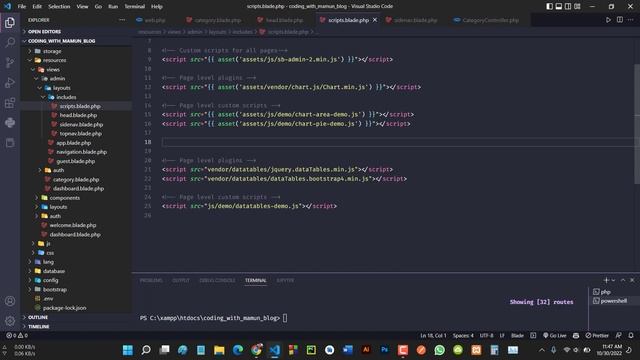Image resolution: width=640 pixels, height=360 pixels.
Task: Expand the TIMELINE section
Action: tap(76, 327)
